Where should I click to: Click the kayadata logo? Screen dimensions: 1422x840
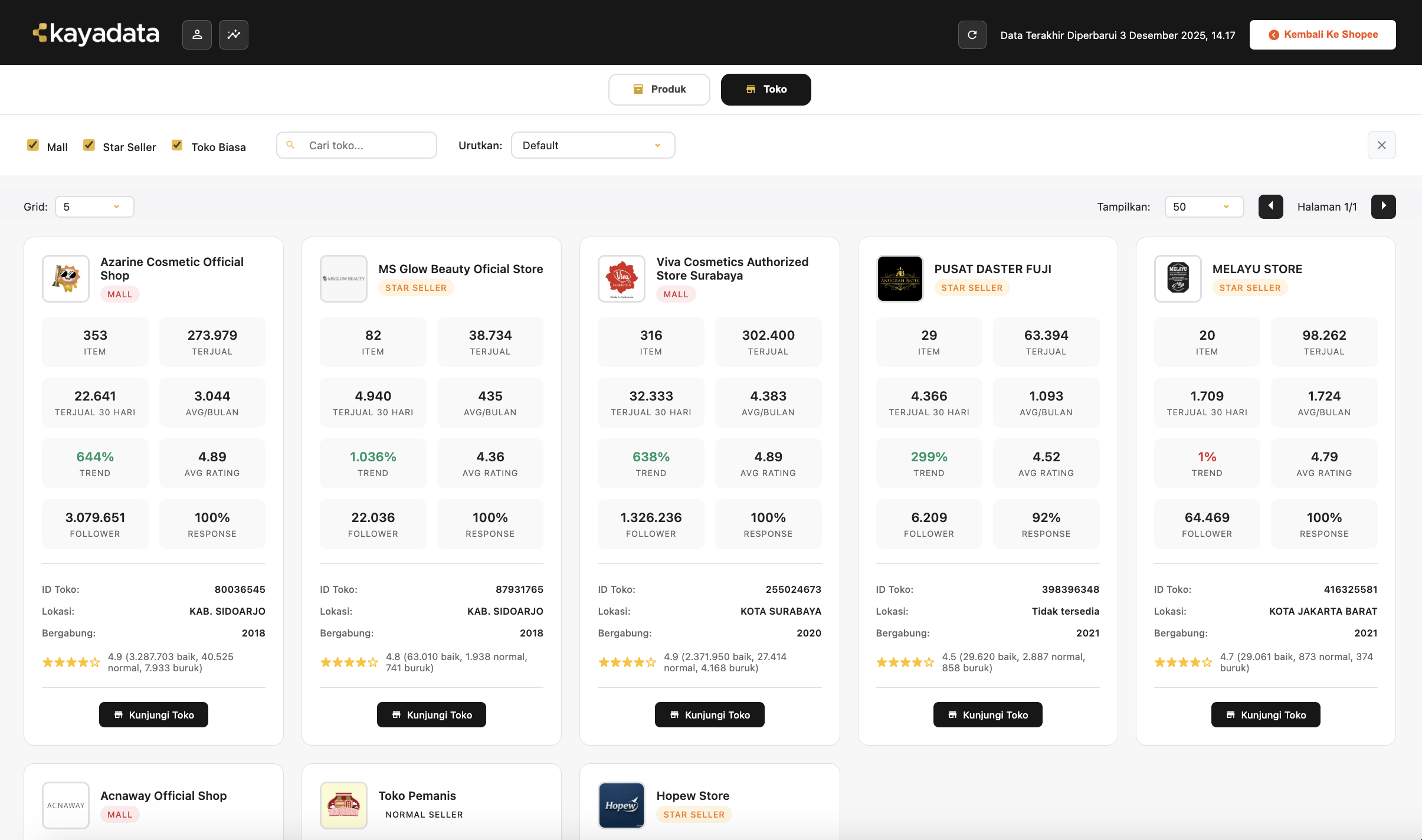click(x=96, y=34)
